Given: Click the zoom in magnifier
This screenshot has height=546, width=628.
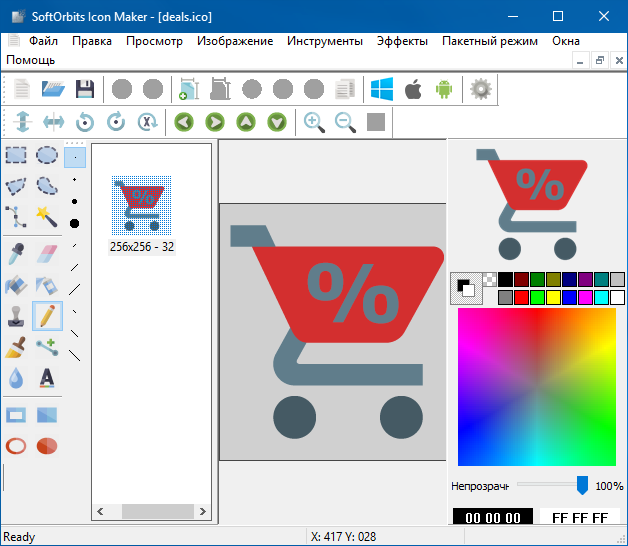Looking at the screenshot, I should 314,122.
